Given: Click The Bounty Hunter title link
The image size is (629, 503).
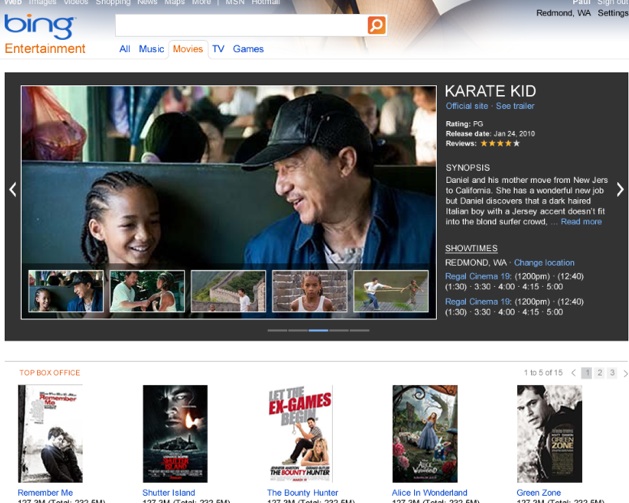Looking at the screenshot, I should point(302,493).
